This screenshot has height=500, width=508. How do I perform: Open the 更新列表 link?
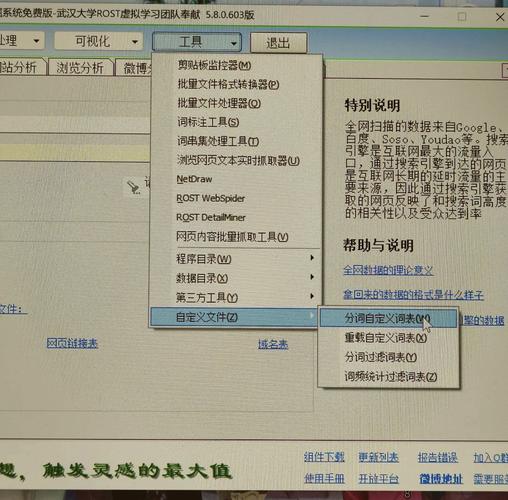(378, 457)
